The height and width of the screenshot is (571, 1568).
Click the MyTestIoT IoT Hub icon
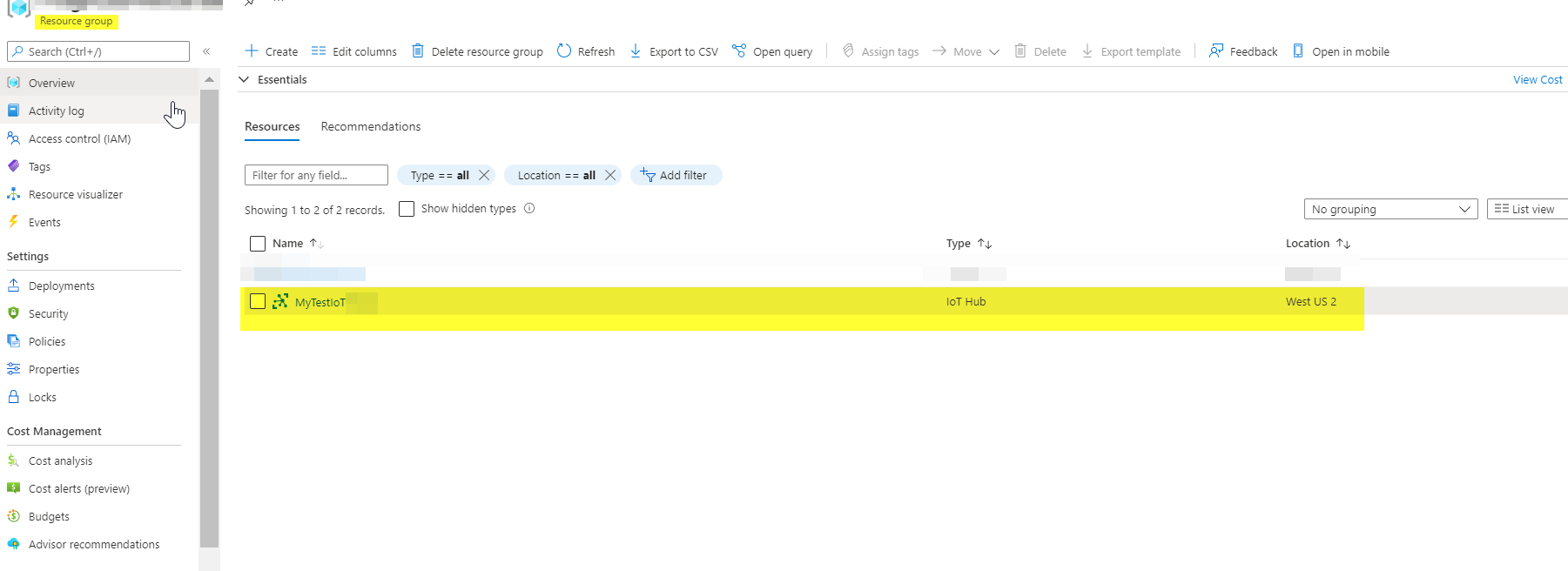click(280, 301)
